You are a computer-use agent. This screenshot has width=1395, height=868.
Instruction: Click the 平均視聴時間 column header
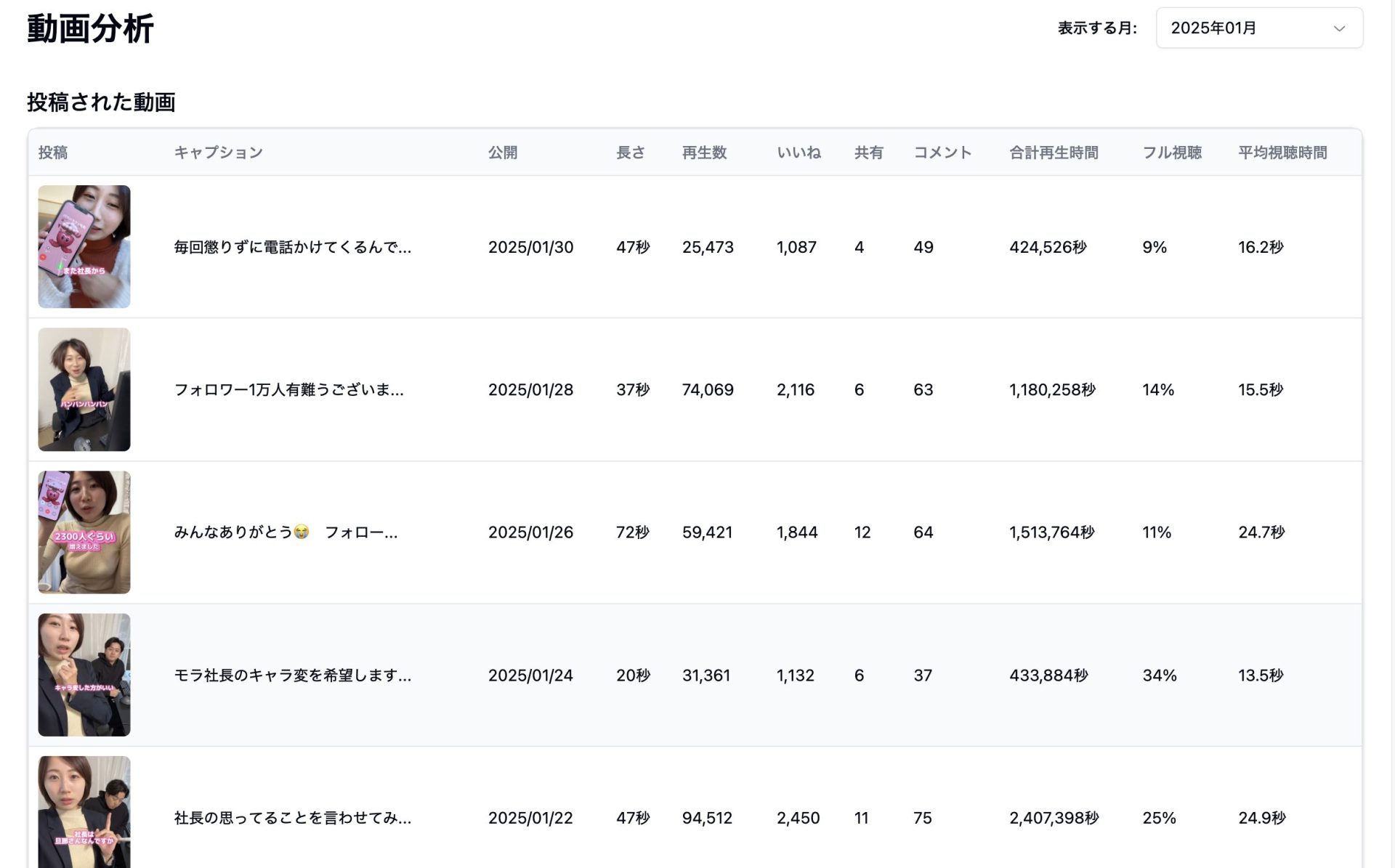pos(1282,153)
